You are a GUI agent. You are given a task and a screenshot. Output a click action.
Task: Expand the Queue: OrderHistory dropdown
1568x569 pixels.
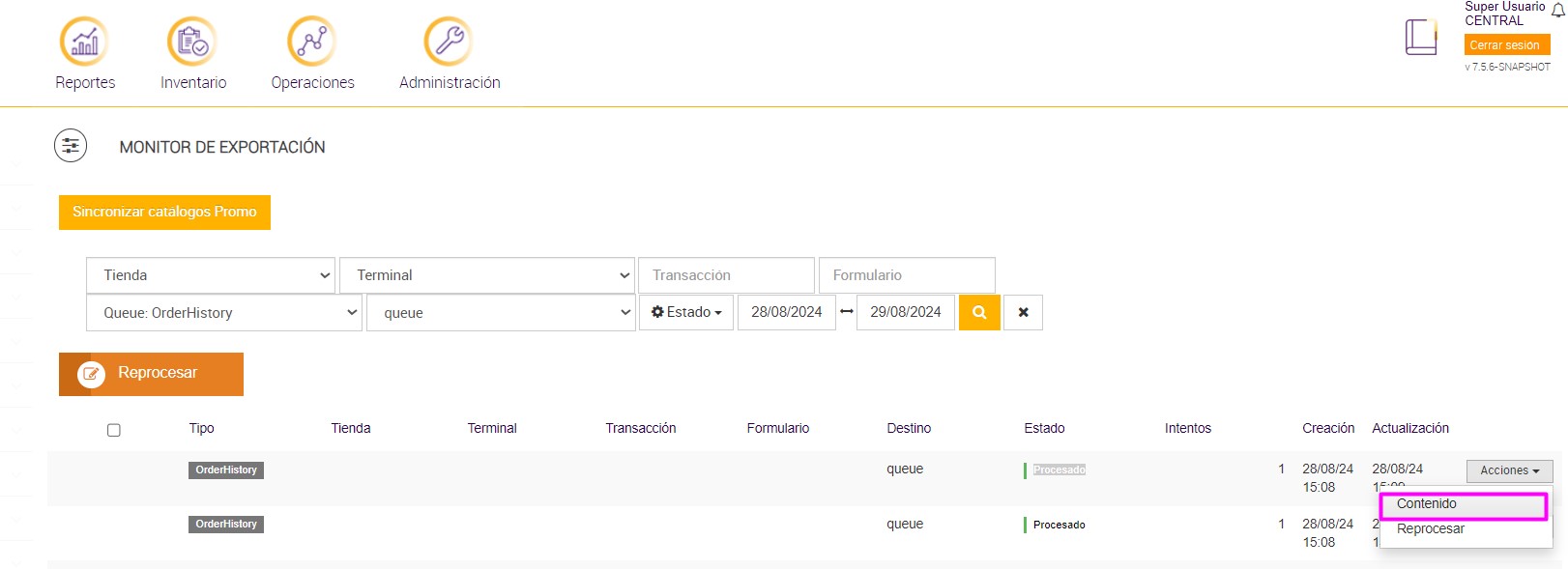point(224,313)
